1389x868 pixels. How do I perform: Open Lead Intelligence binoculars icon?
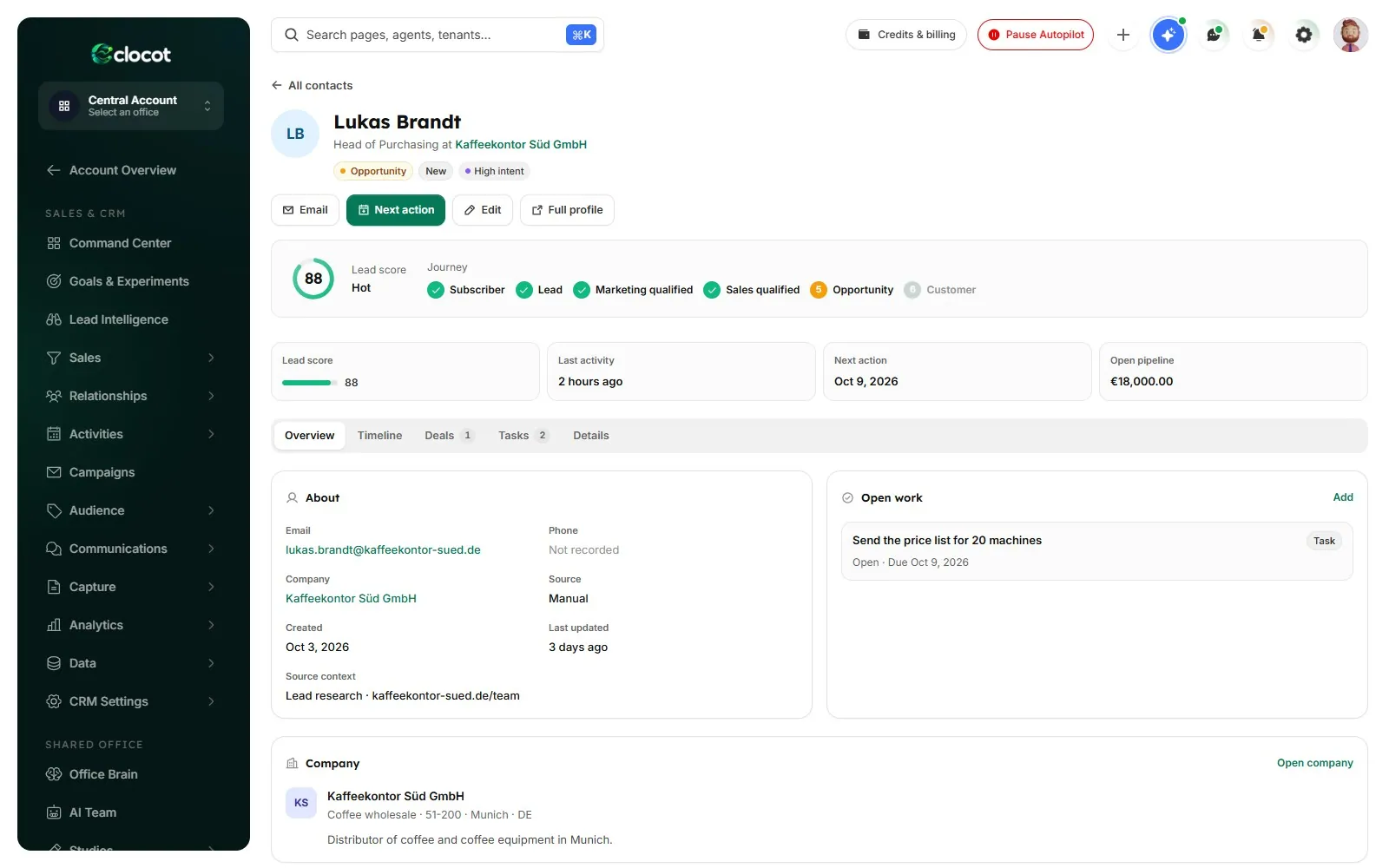54,319
